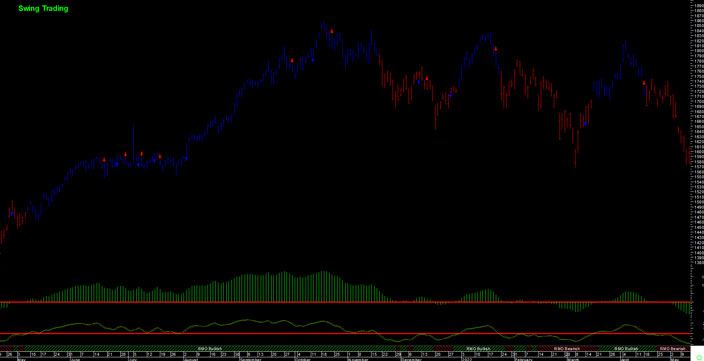The image size is (704, 361).
Task: Select the red zero line of green histogram
Action: [345, 302]
